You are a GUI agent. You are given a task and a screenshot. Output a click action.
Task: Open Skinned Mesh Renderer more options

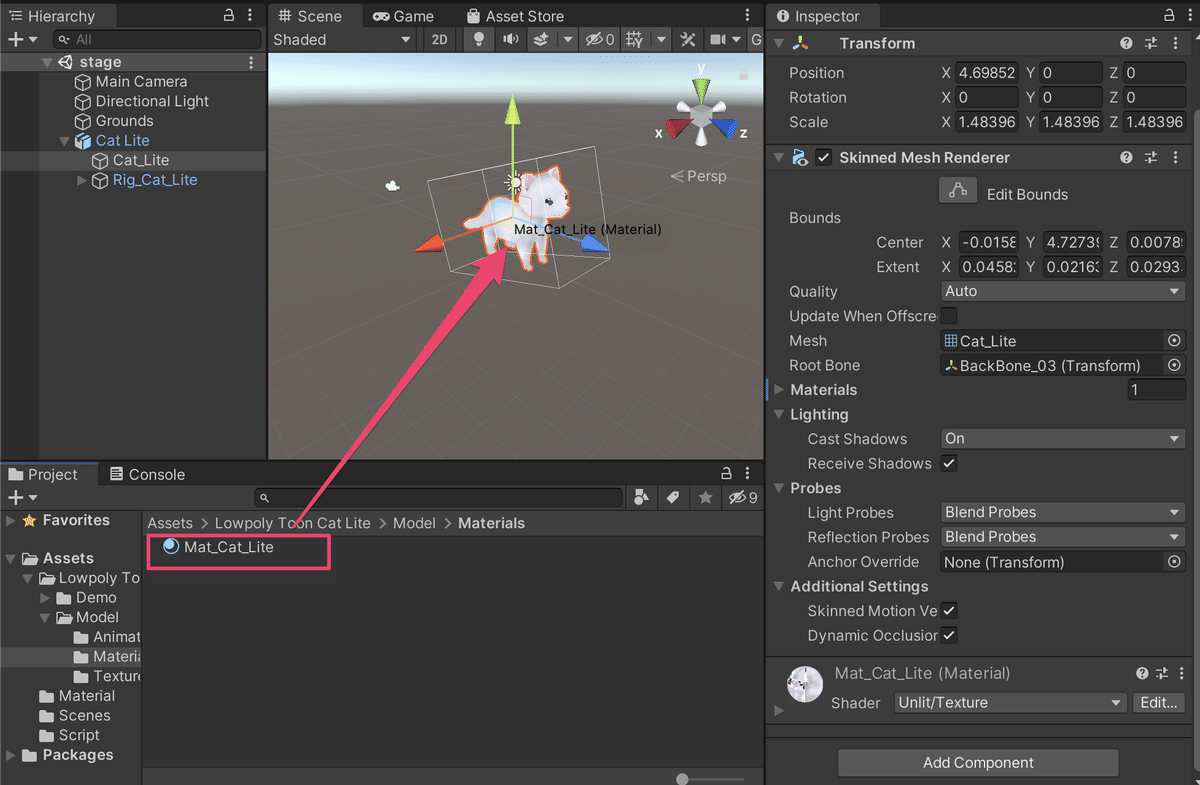tap(1175, 158)
